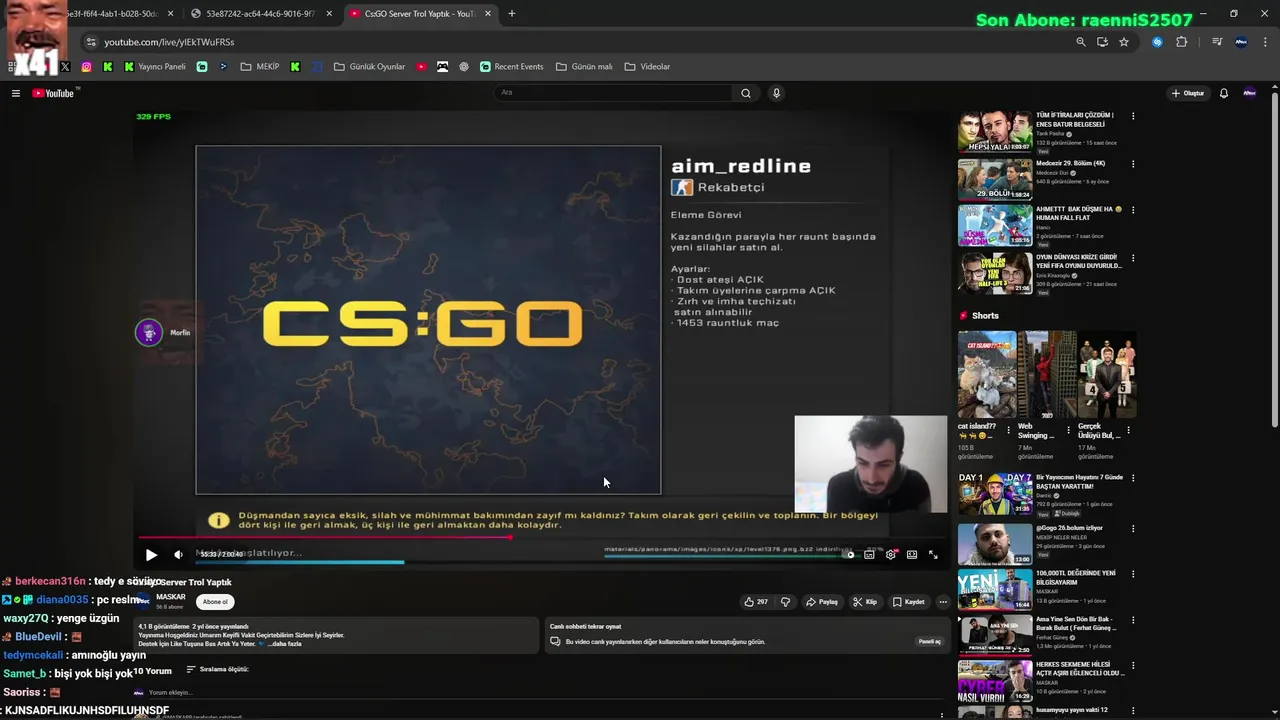The height and width of the screenshot is (720, 1280).
Task: Open the video player settings gear
Action: [x=890, y=554]
